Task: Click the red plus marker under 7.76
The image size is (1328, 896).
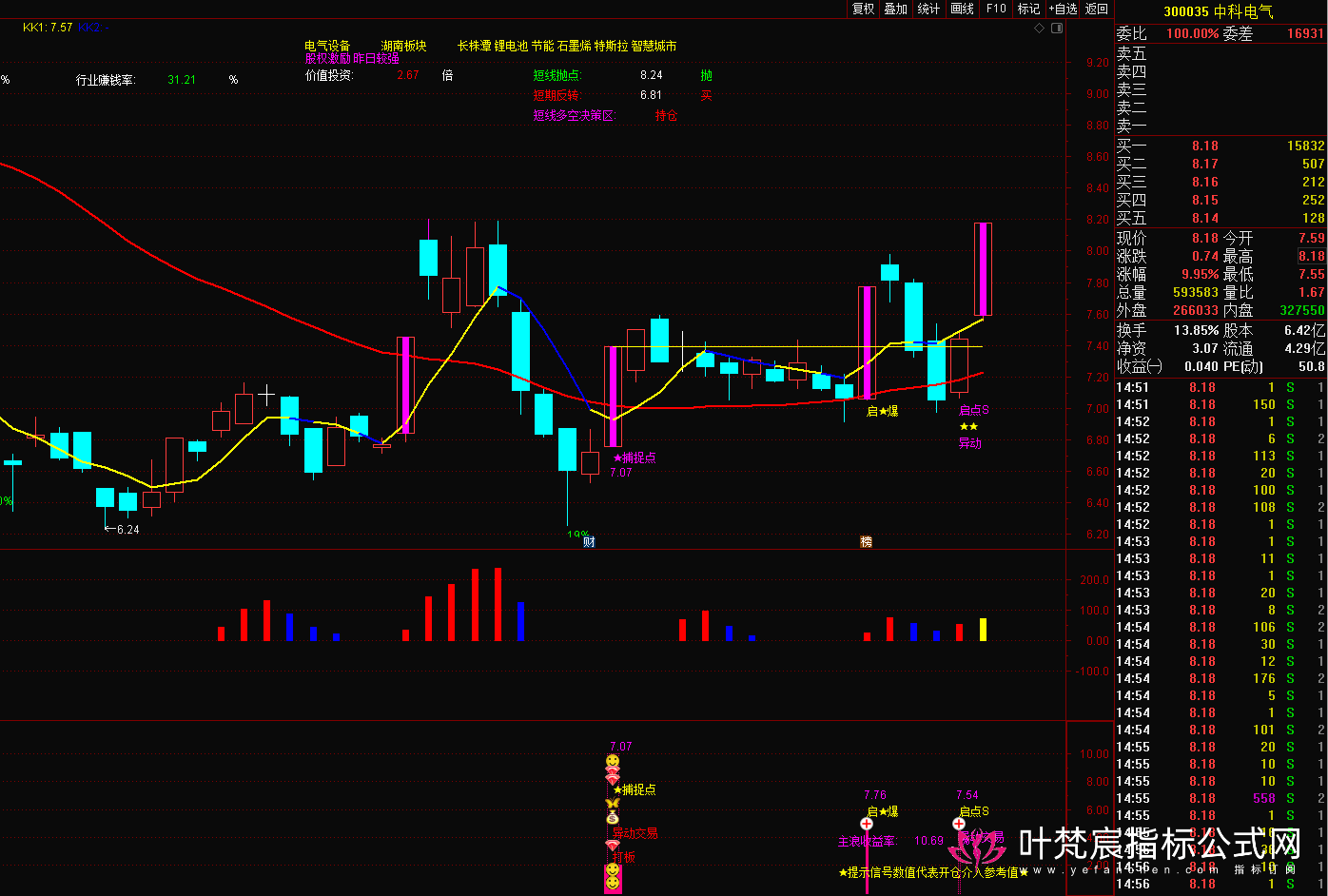Action: click(x=867, y=824)
